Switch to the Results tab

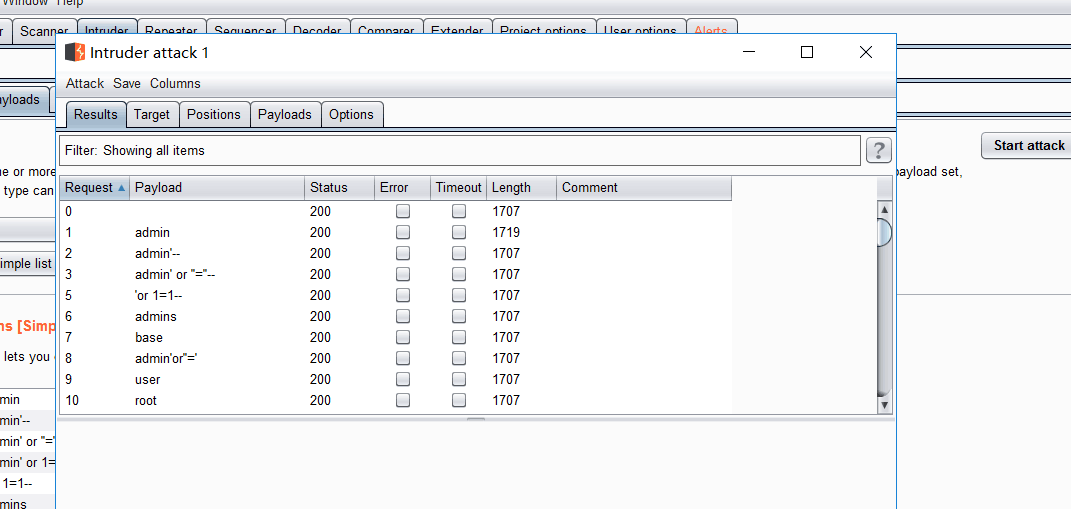tap(96, 114)
